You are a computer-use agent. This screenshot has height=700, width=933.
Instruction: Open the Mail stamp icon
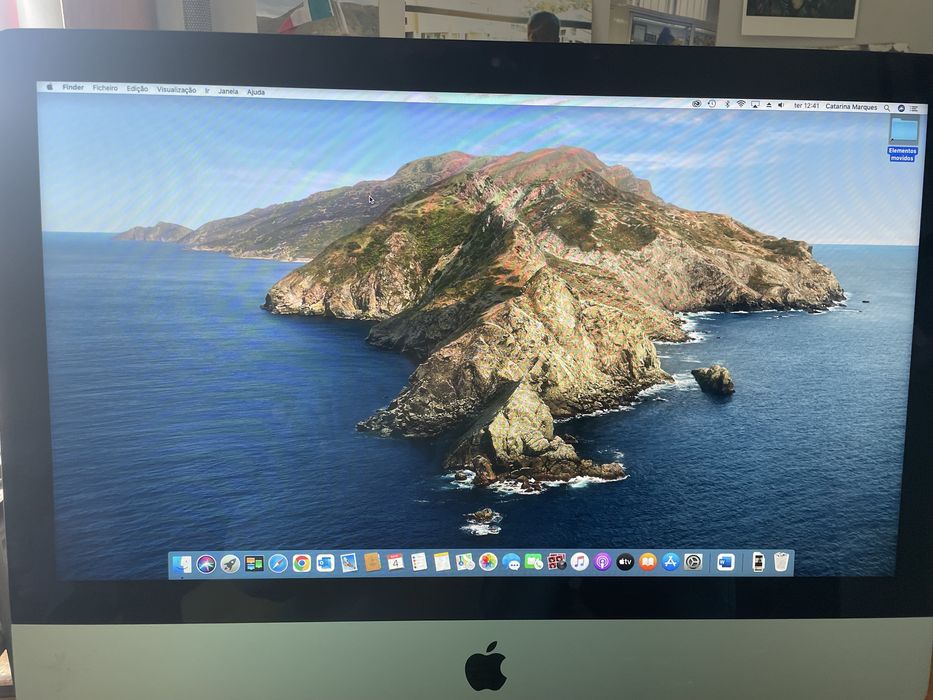349,562
